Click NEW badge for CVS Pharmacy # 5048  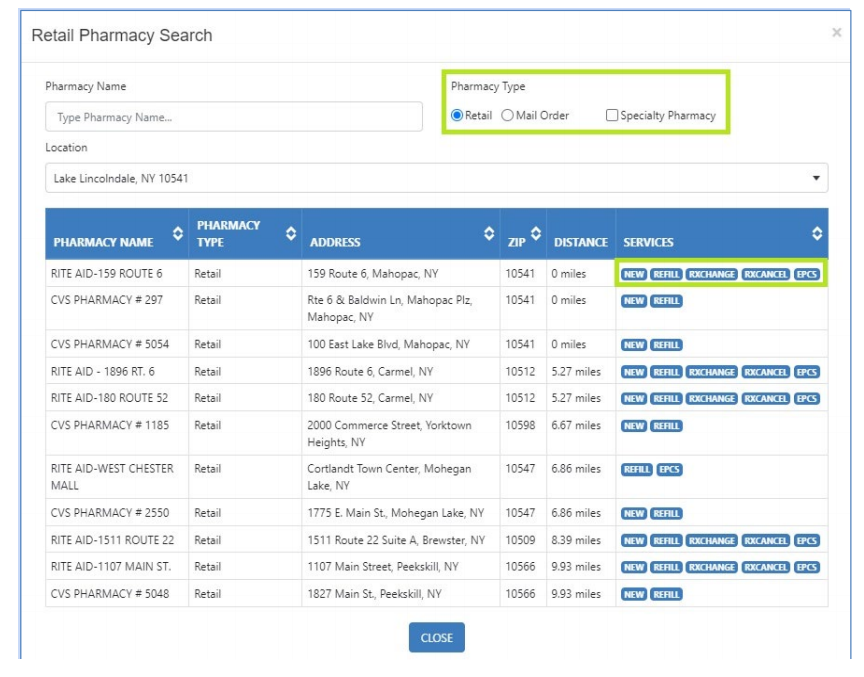coord(634,595)
